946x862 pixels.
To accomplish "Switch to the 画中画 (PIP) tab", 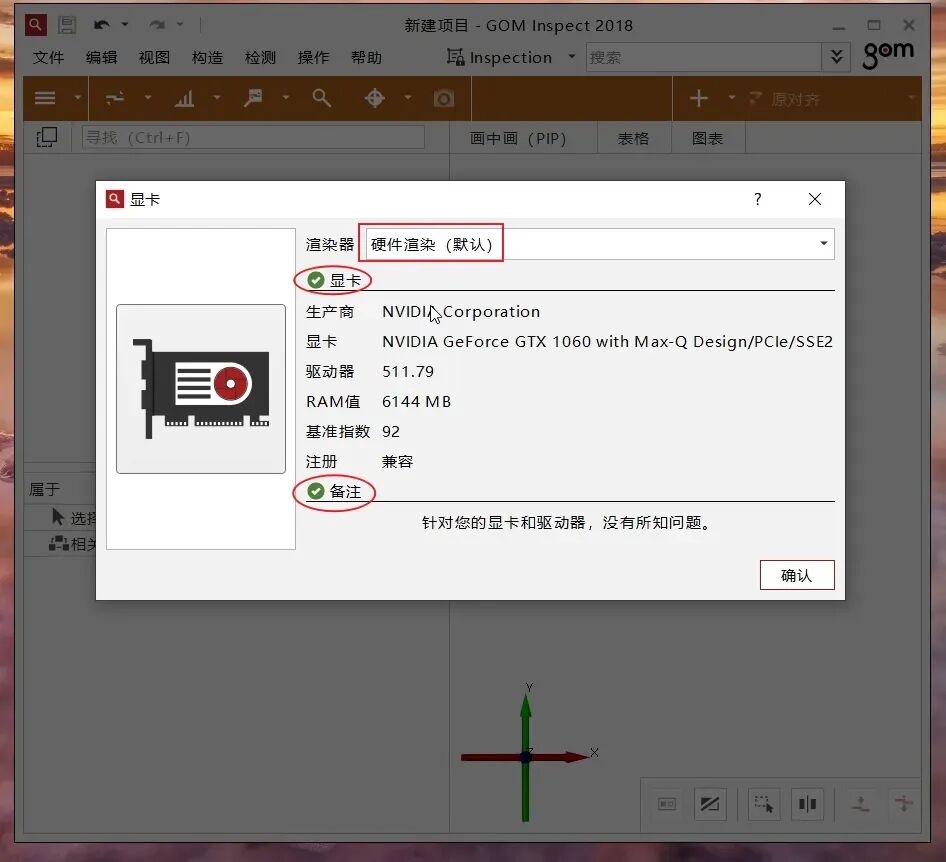I will 518,138.
